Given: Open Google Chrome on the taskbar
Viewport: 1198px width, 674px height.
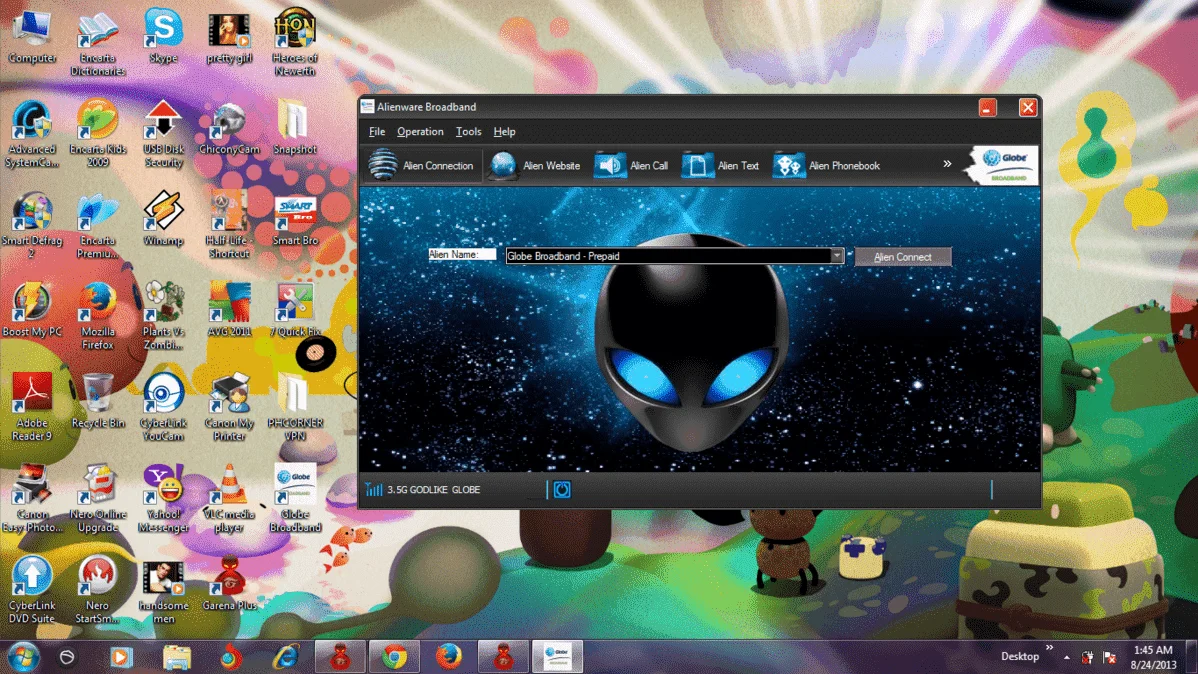Looking at the screenshot, I should [394, 656].
